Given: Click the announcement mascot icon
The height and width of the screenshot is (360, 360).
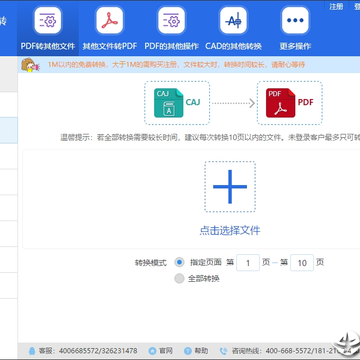Looking at the screenshot, I should click(x=30, y=65).
